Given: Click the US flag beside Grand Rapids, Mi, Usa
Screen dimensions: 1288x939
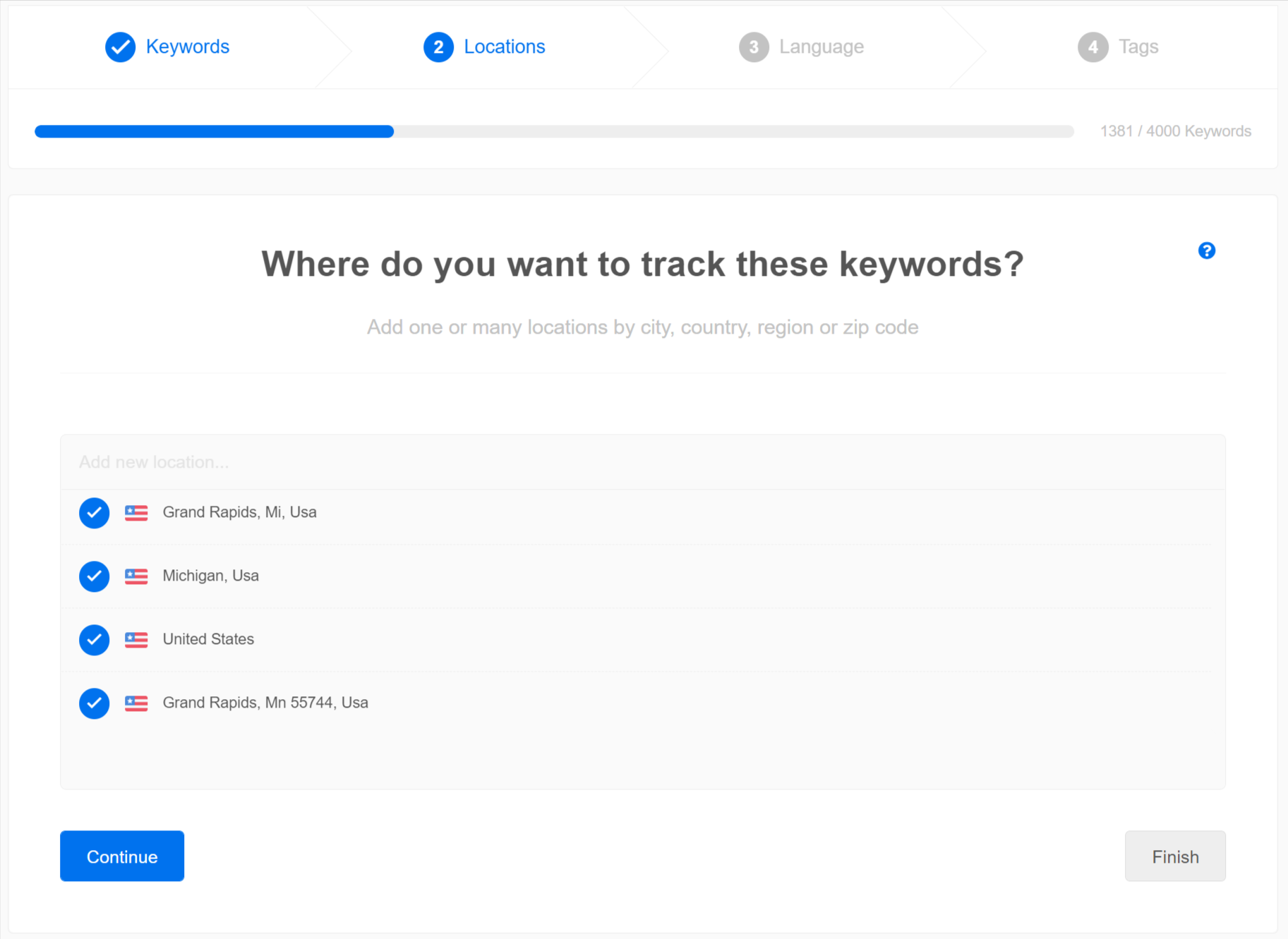Looking at the screenshot, I should [136, 513].
